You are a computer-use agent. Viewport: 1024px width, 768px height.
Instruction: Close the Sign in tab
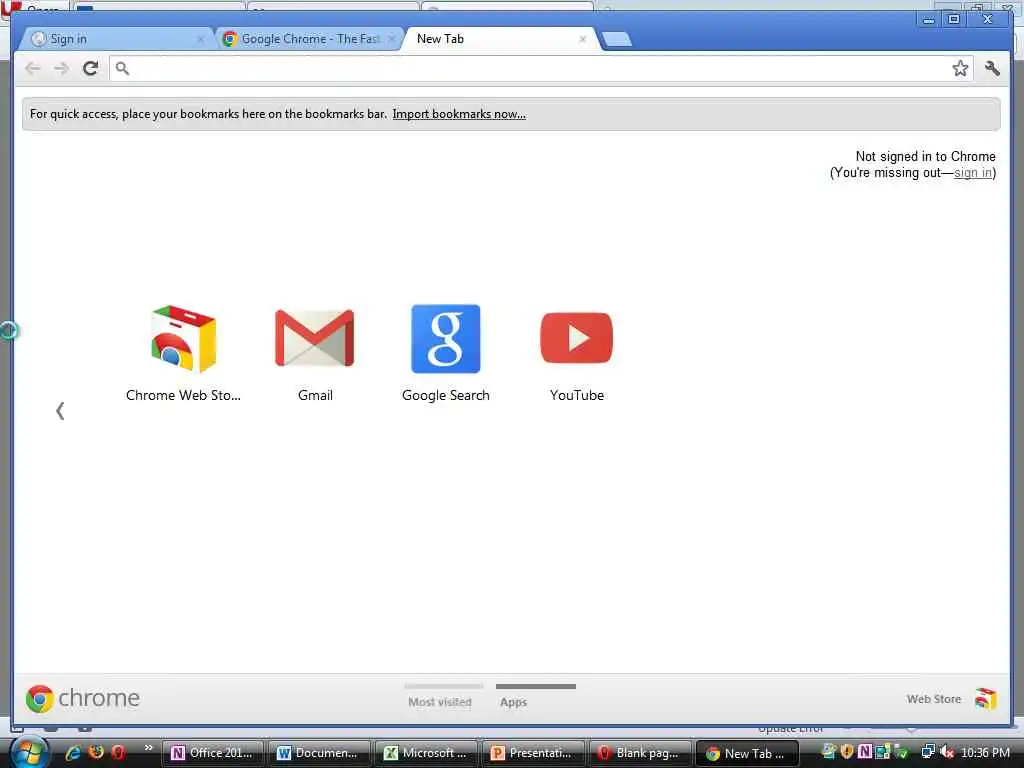[x=200, y=39]
